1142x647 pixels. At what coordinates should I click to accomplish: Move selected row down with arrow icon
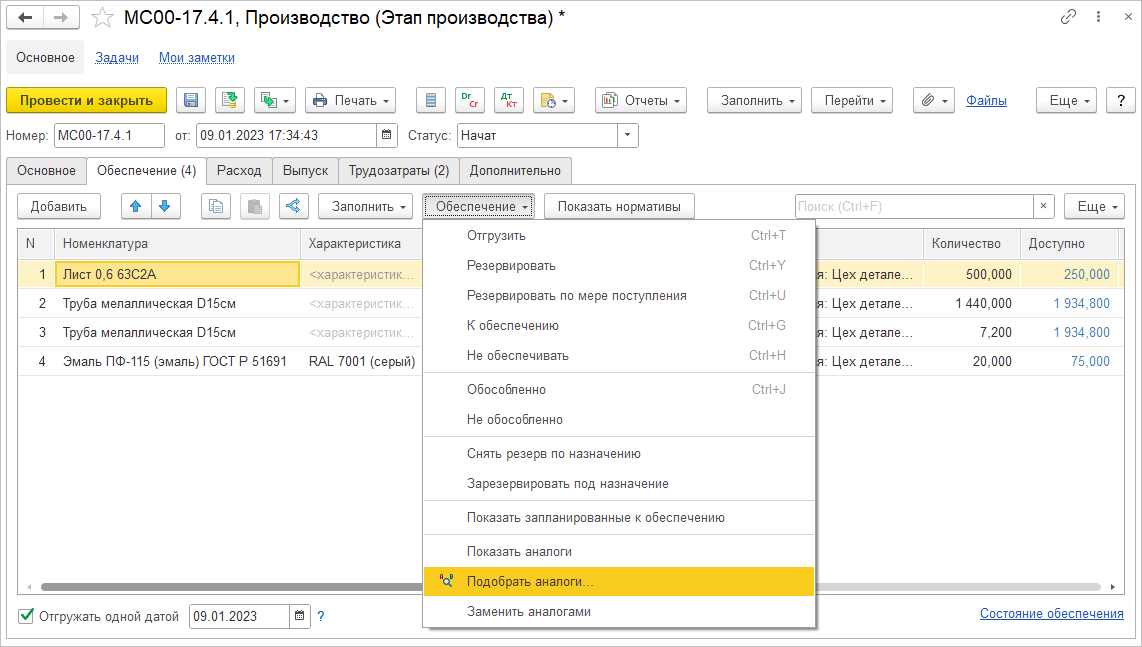click(164, 206)
